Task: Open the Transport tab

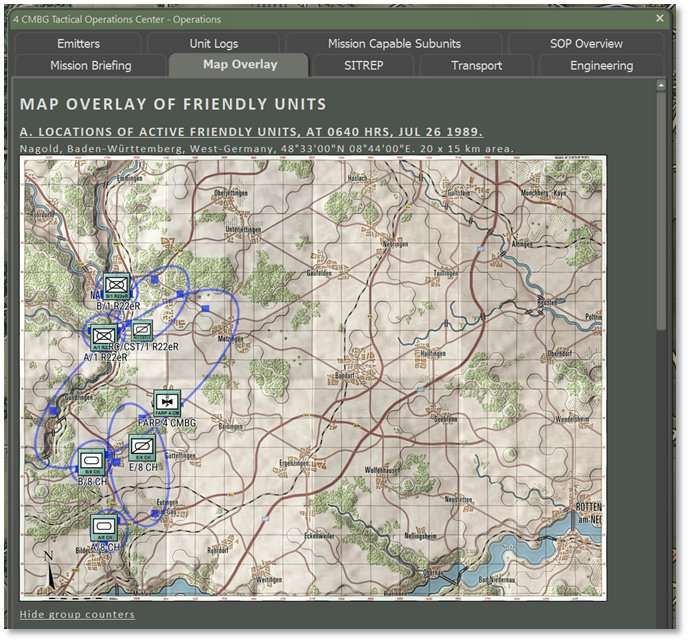Action: coord(477,66)
